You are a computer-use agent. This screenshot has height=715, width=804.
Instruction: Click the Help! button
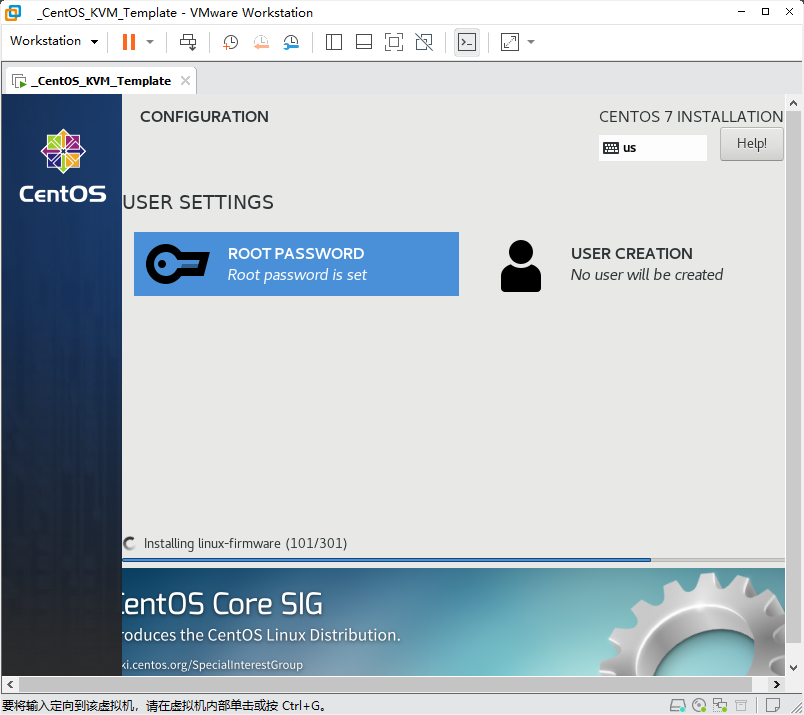[x=752, y=144]
